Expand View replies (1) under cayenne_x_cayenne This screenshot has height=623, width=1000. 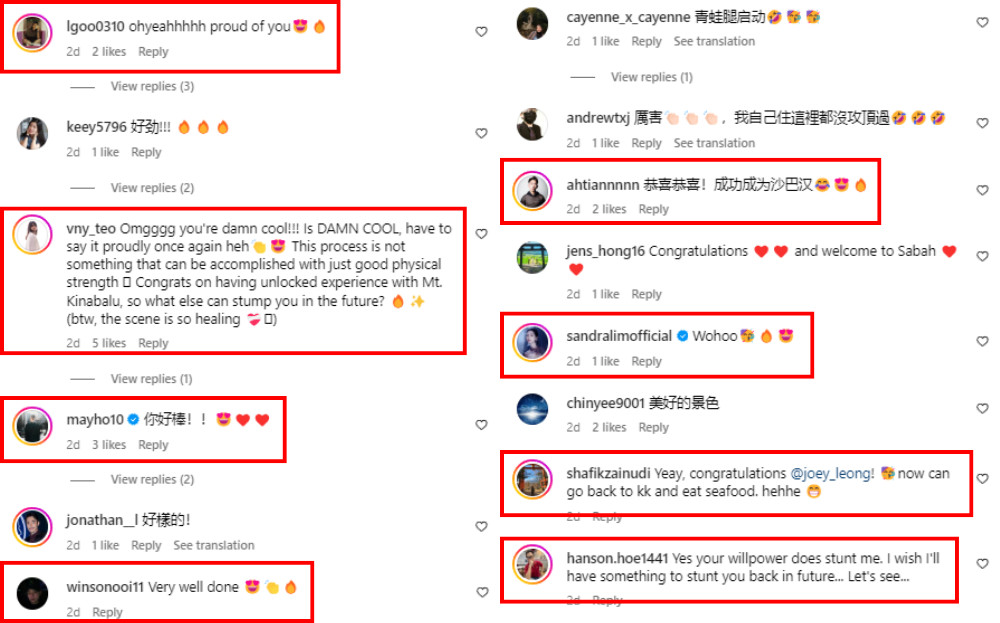[652, 77]
